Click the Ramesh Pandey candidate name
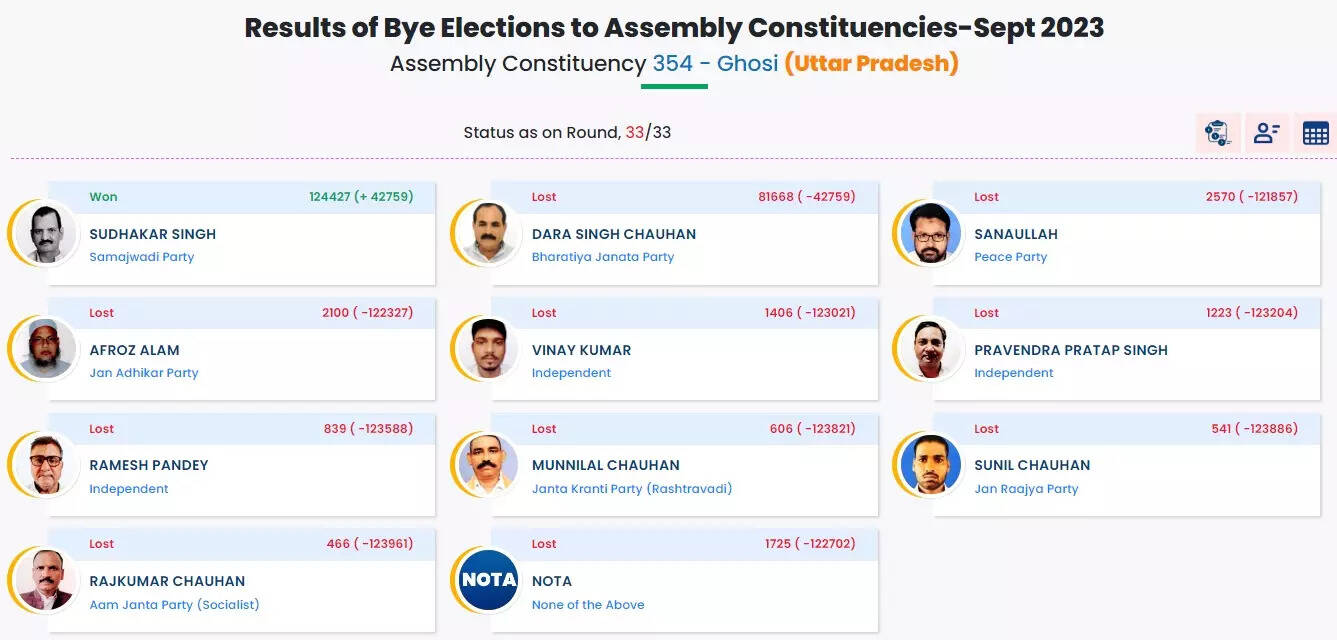 click(149, 465)
